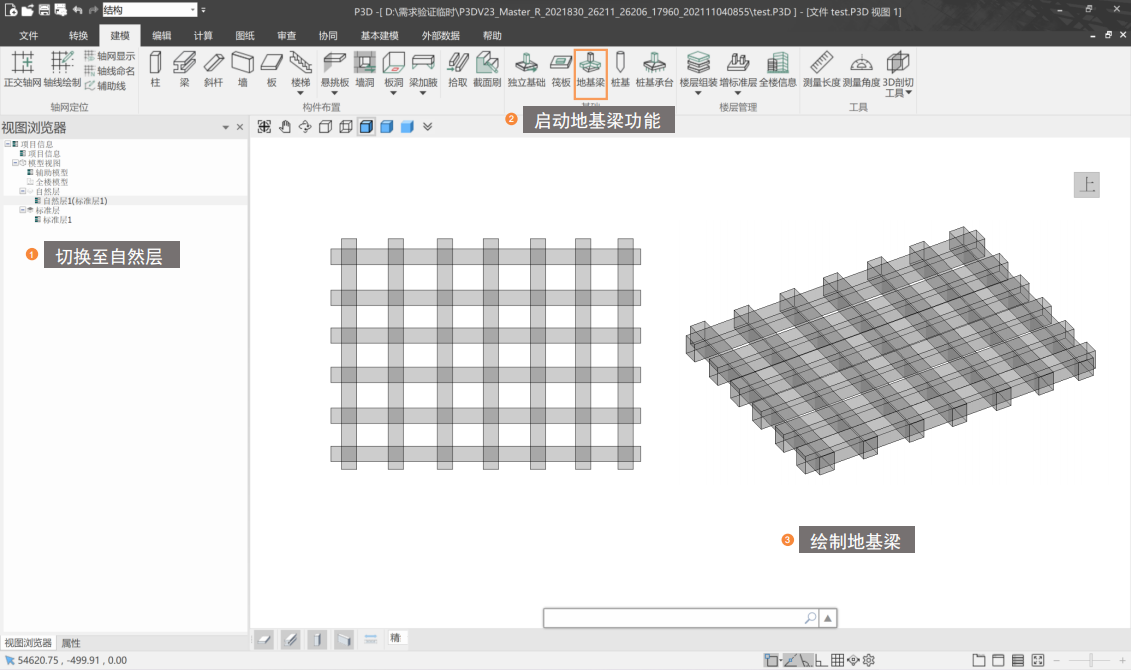The width and height of the screenshot is (1131, 670).
Task: Select the 地基梁 foundation beam tool
Action: pos(590,69)
